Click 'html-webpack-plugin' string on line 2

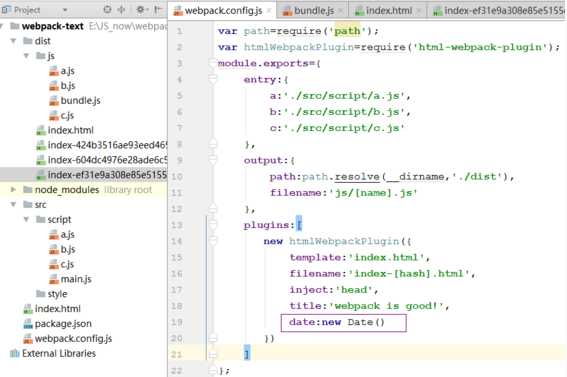pyautogui.click(x=481, y=47)
